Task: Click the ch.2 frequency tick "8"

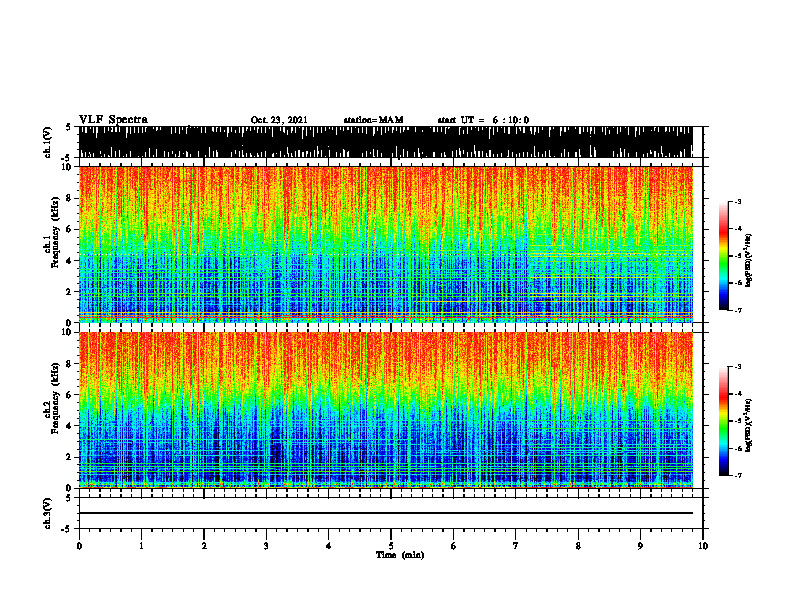Action: click(x=69, y=364)
